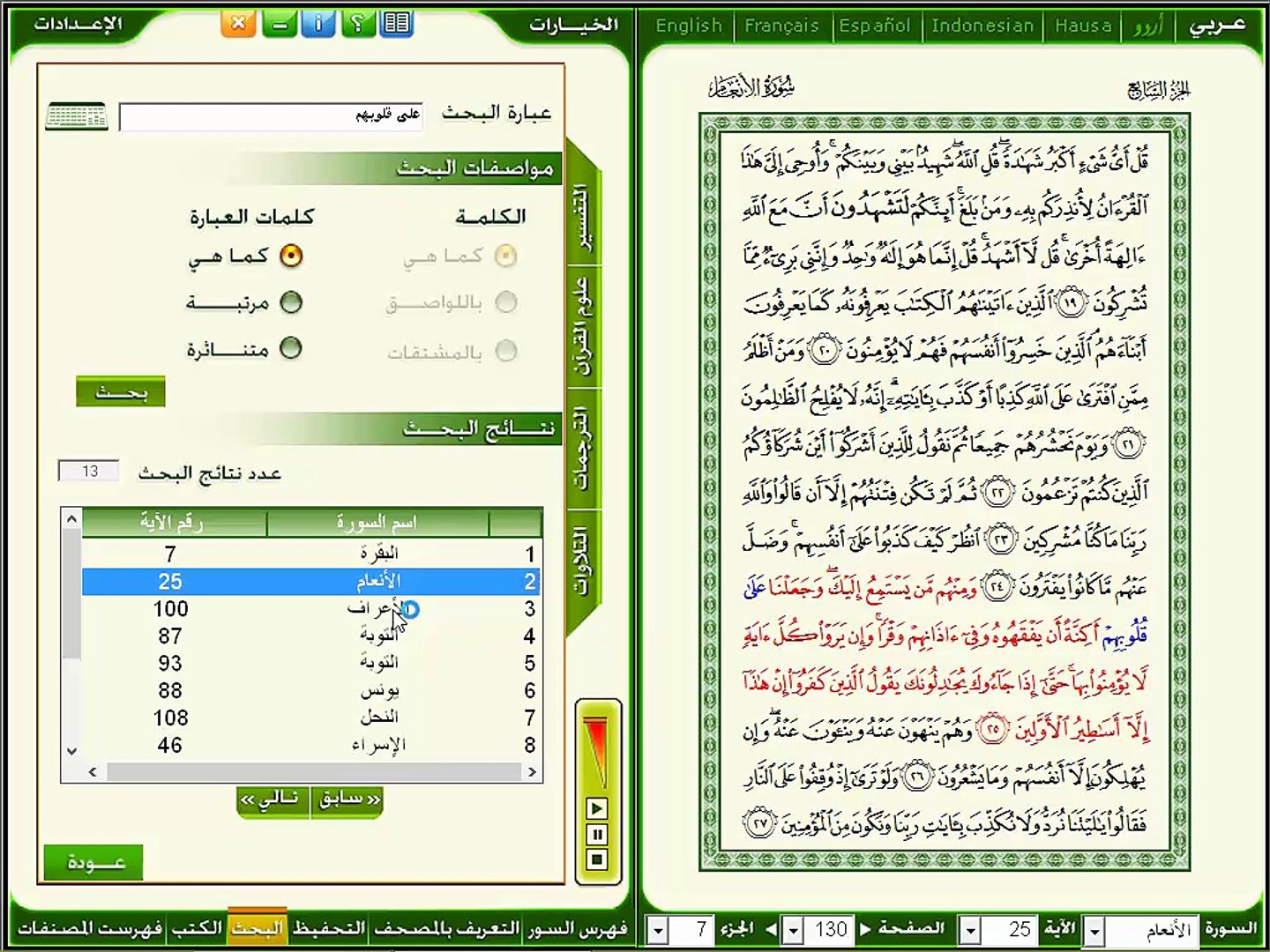Viewport: 1270px width, 952px height.
Task: Switch language to Indonesian
Action: coord(982,26)
